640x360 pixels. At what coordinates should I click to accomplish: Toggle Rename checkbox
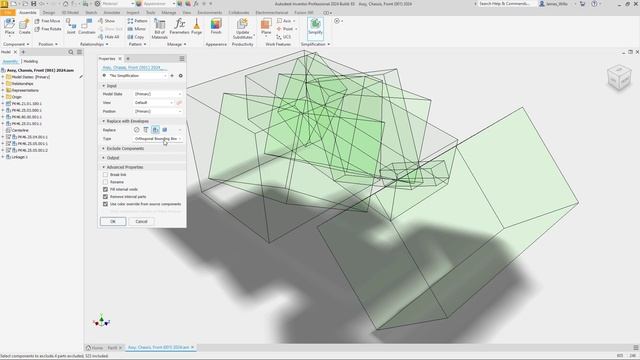pos(105,182)
